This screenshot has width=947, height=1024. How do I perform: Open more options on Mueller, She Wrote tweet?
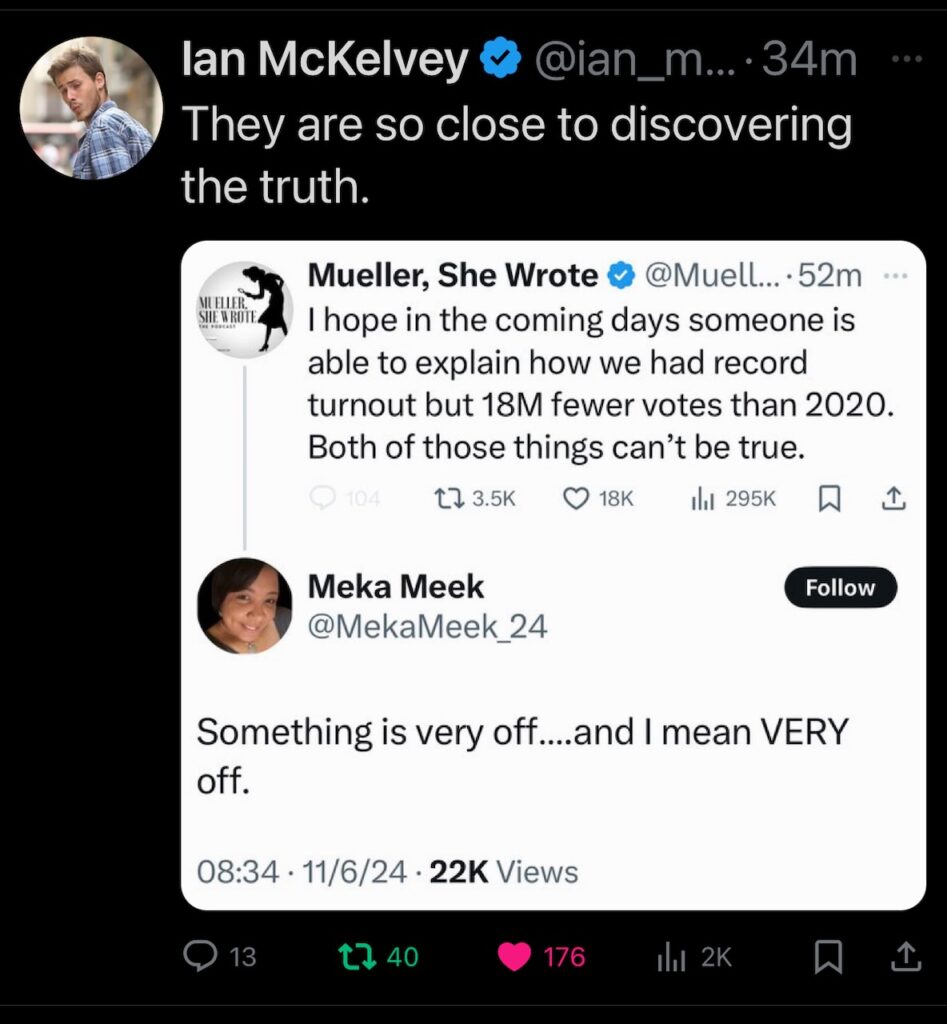pos(897,276)
